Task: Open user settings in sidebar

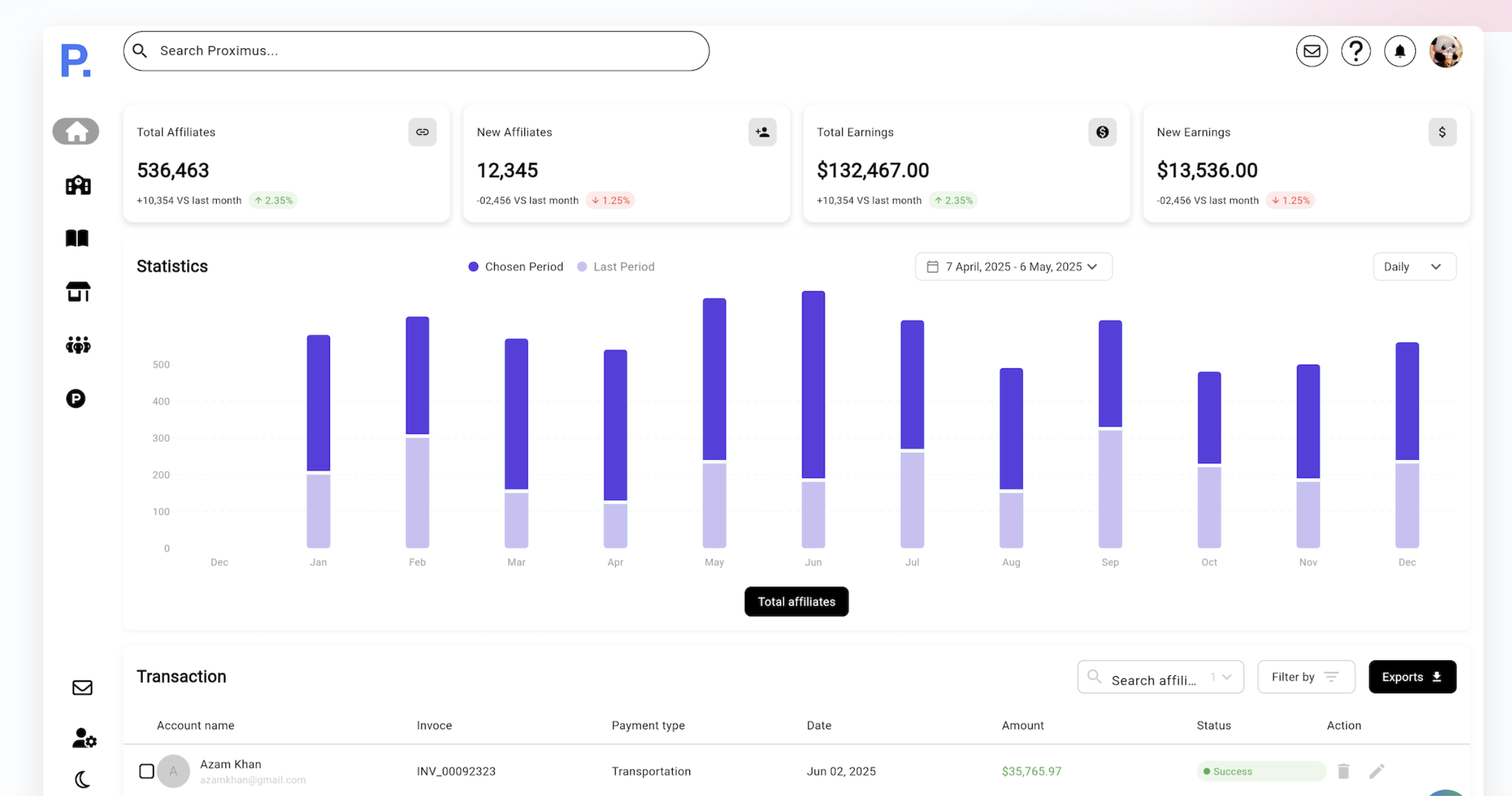Action: 84,738
